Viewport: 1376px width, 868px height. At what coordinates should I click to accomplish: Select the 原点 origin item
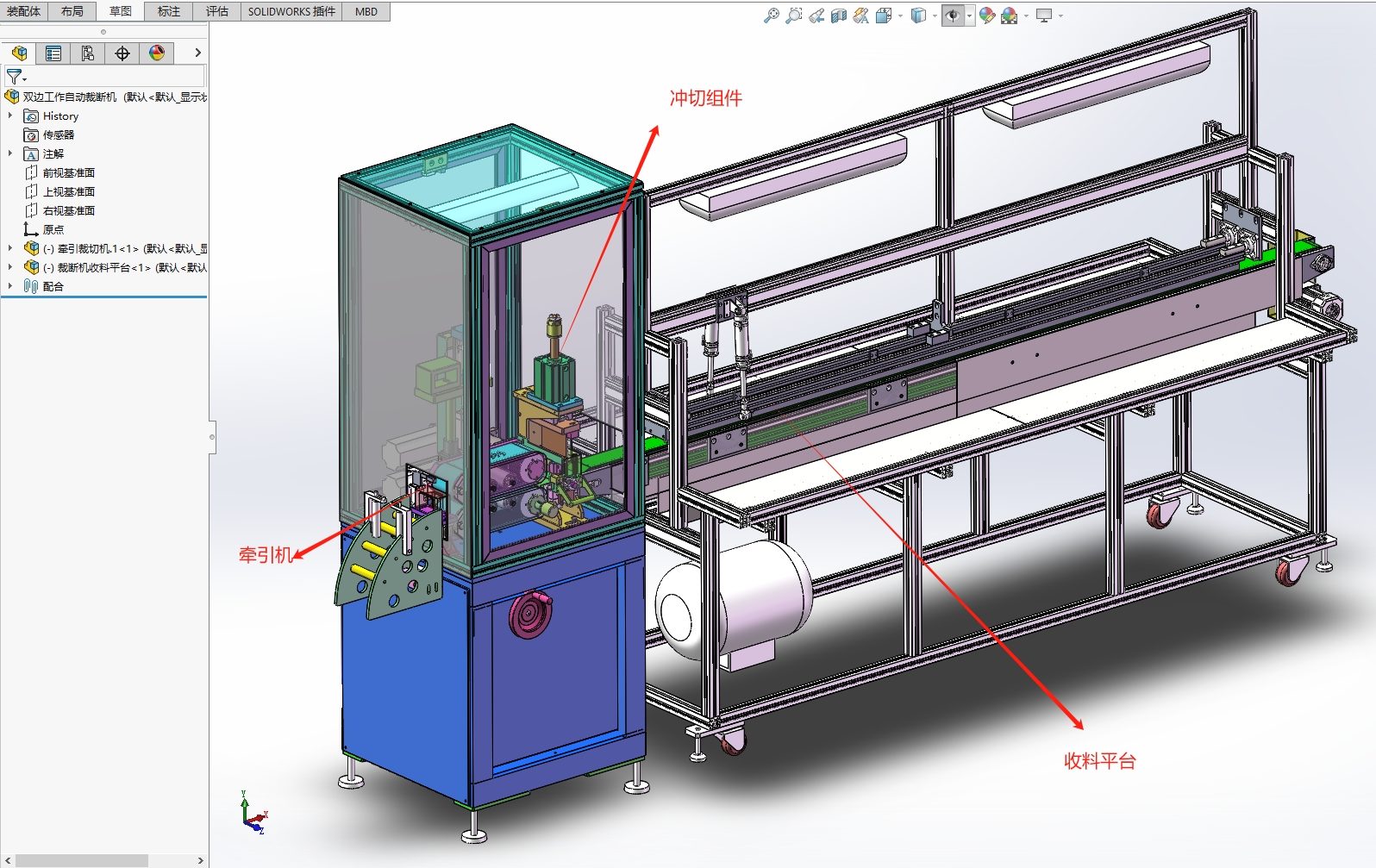click(x=53, y=229)
